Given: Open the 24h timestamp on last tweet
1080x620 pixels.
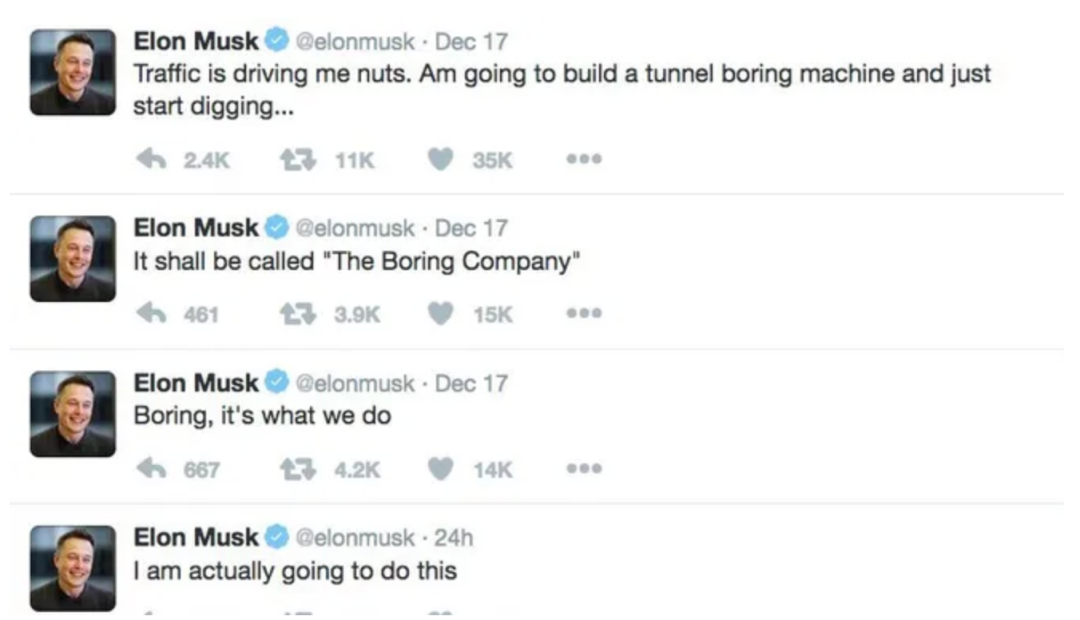Looking at the screenshot, I should pos(454,538).
